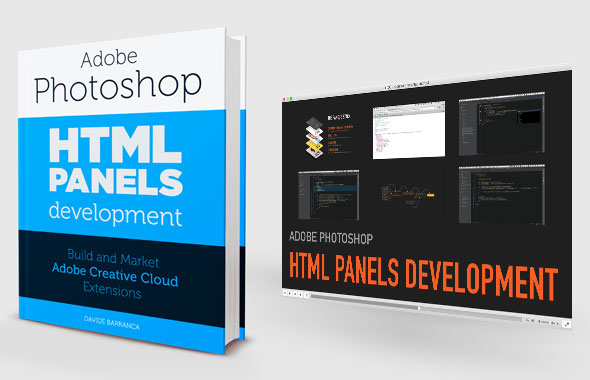Click the "Photoshop" title on the book cover

[x=118, y=86]
